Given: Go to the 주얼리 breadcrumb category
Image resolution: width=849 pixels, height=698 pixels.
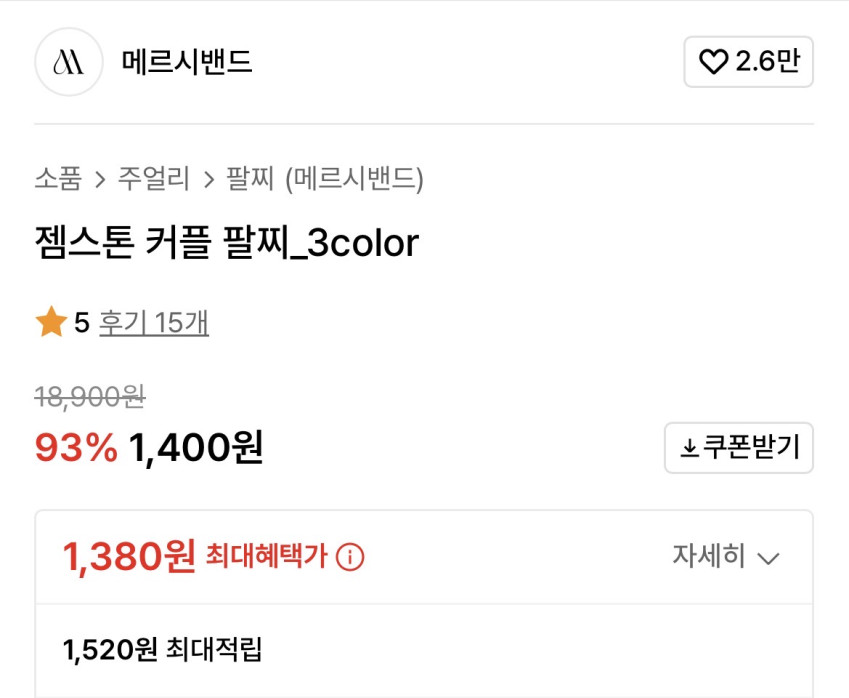Looking at the screenshot, I should (153, 180).
